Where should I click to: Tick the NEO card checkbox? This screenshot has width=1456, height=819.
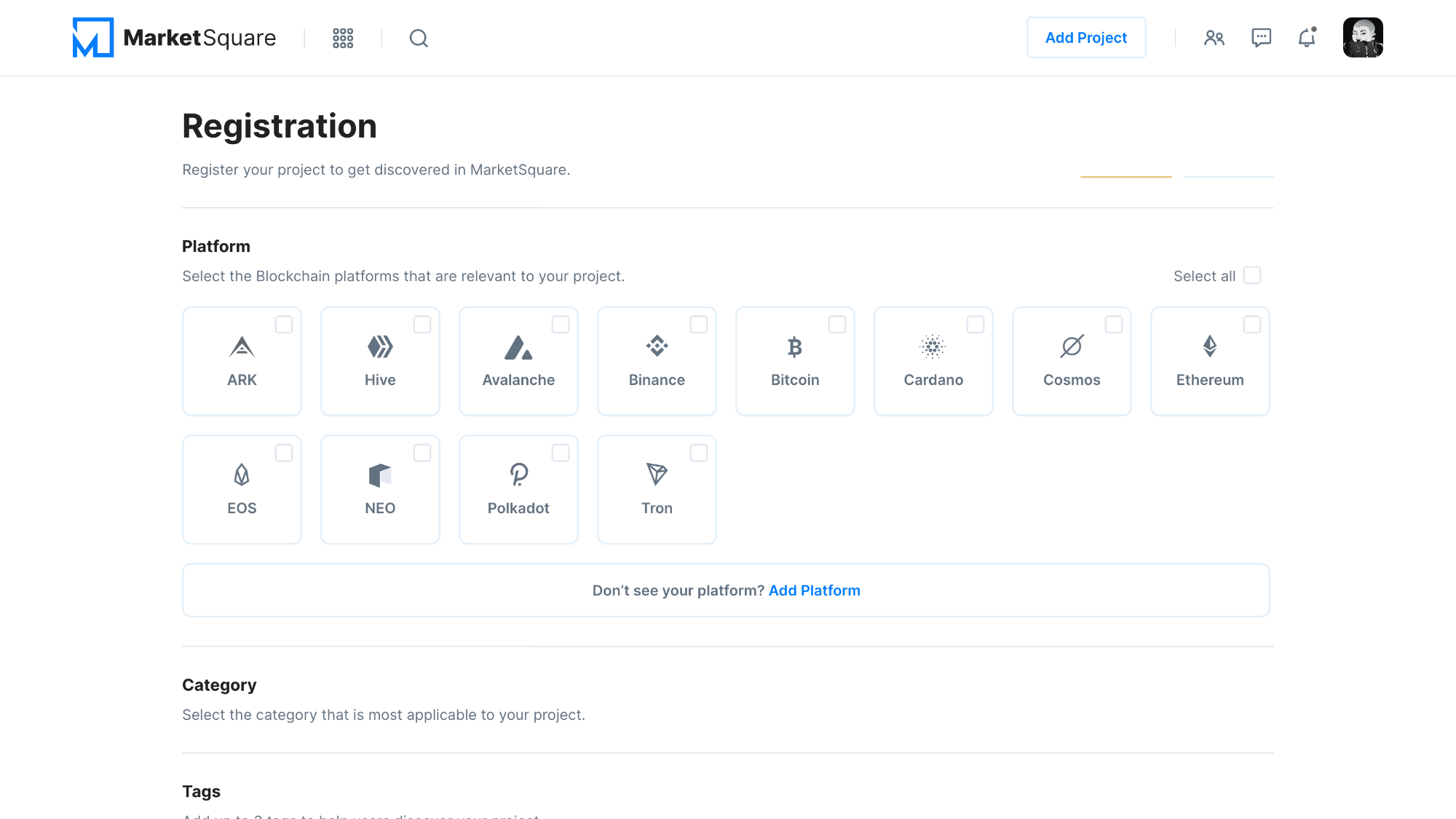pyautogui.click(x=422, y=453)
